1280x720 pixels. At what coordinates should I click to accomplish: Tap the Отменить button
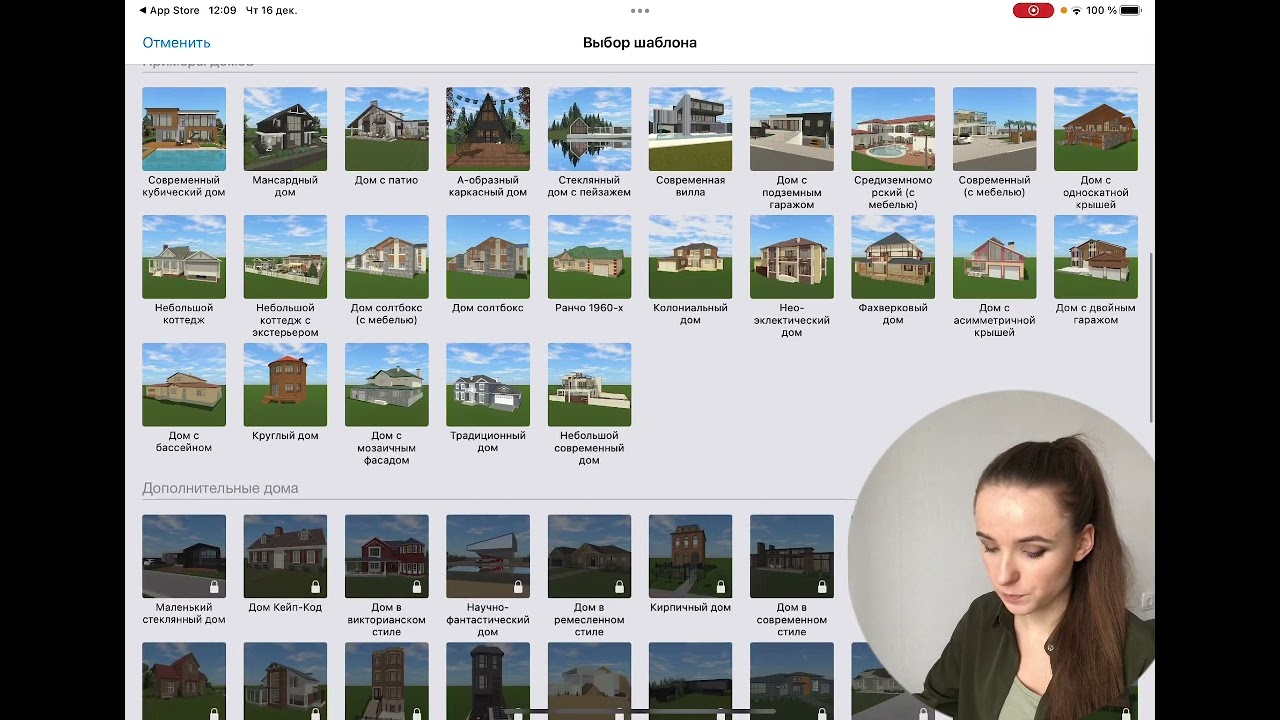click(x=176, y=43)
